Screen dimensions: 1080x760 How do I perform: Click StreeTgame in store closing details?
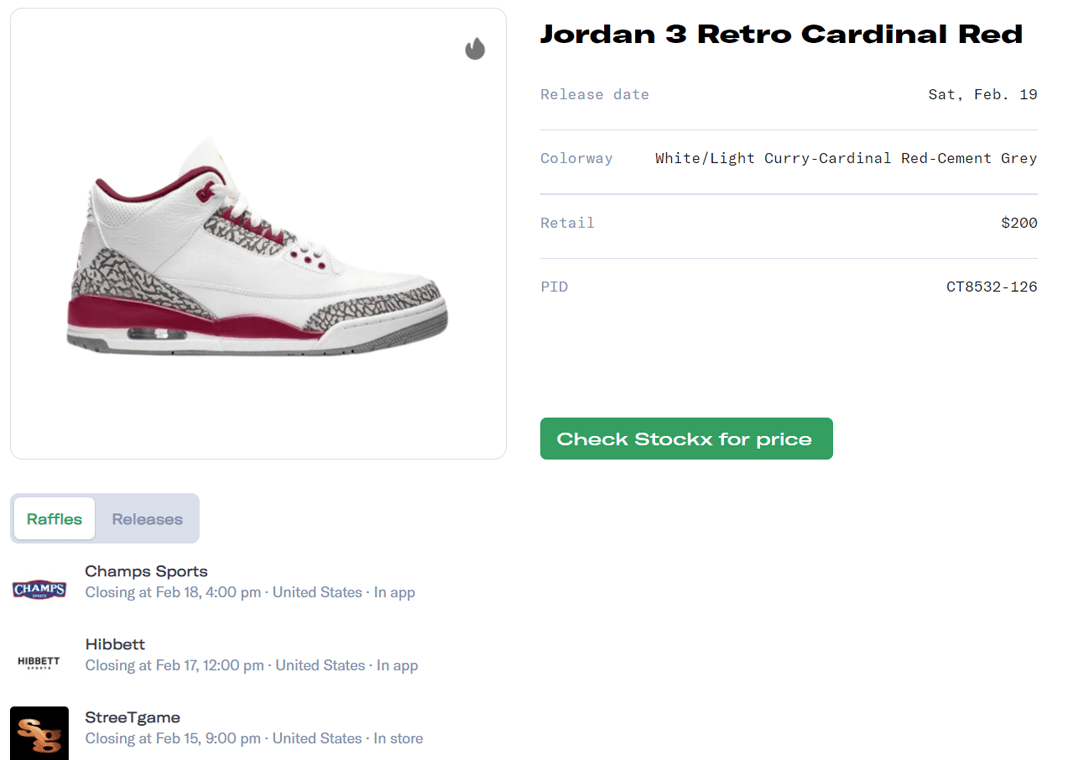[x=254, y=739]
